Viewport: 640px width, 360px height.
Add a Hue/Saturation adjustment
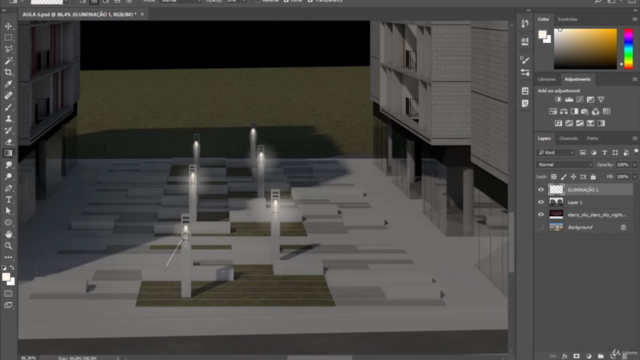553,111
